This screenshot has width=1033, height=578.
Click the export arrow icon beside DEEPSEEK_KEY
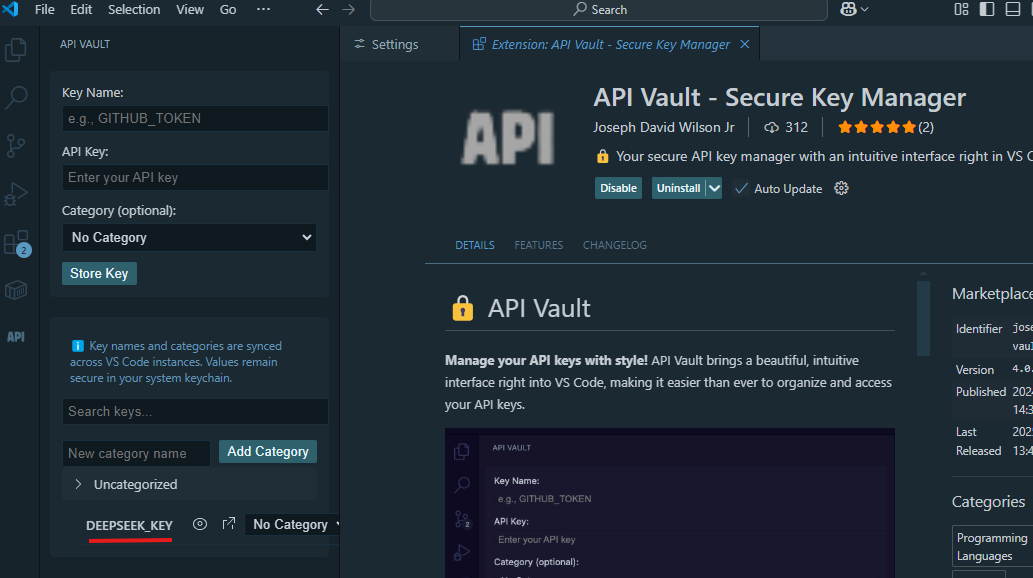pyautogui.click(x=229, y=524)
